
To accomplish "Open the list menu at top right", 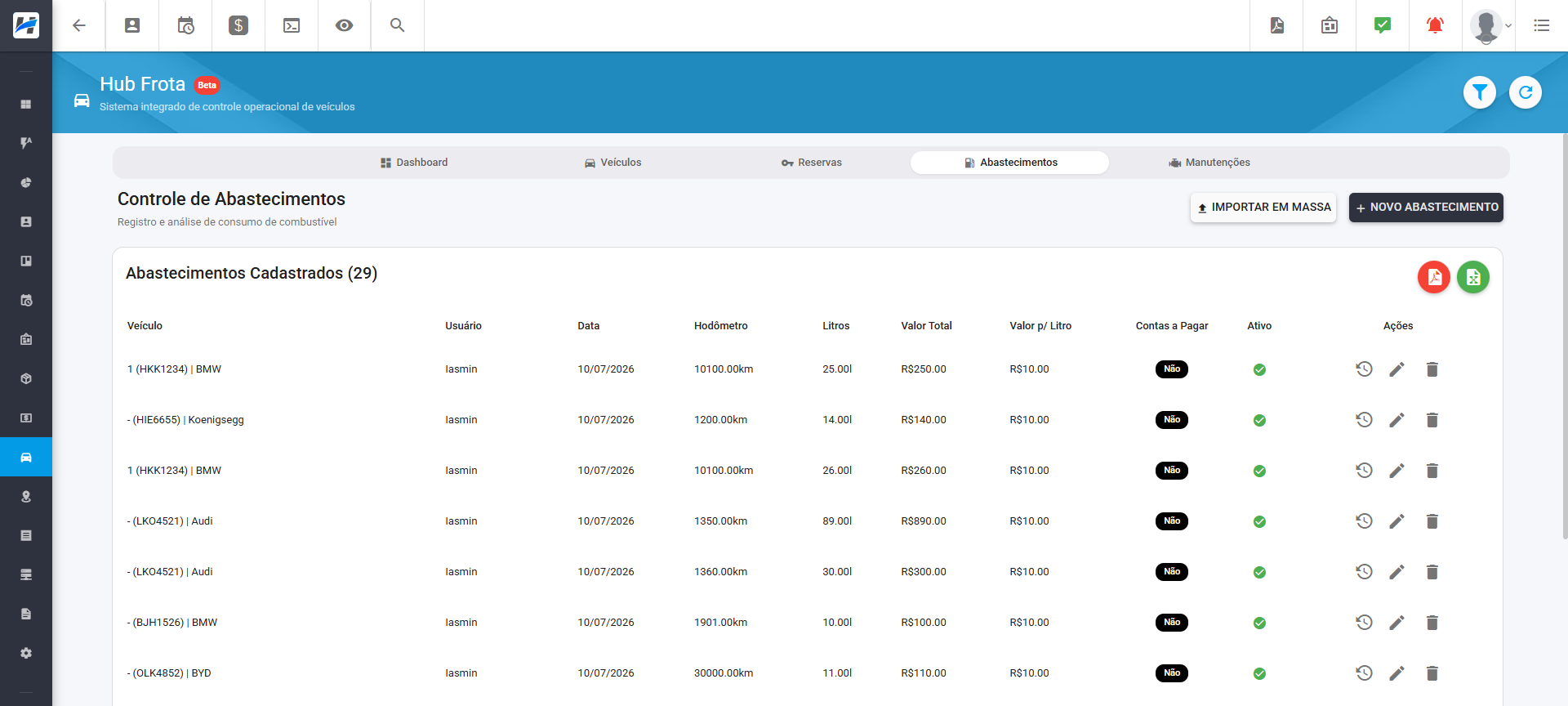I will (1541, 25).
